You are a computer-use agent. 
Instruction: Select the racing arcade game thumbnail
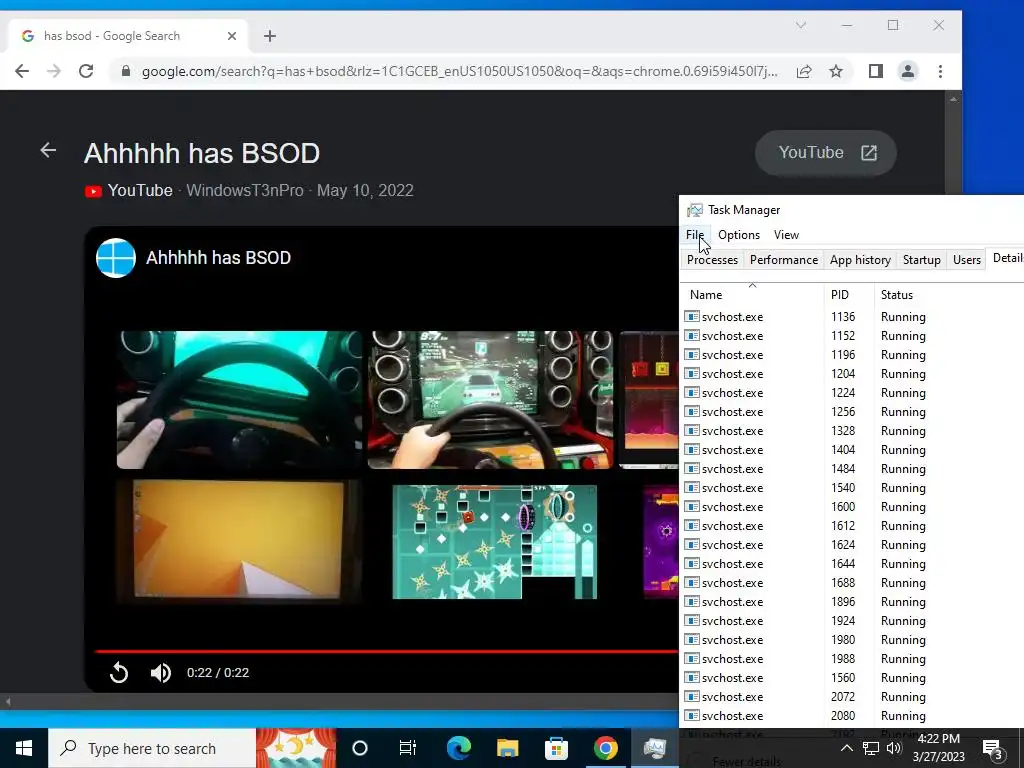(490, 400)
